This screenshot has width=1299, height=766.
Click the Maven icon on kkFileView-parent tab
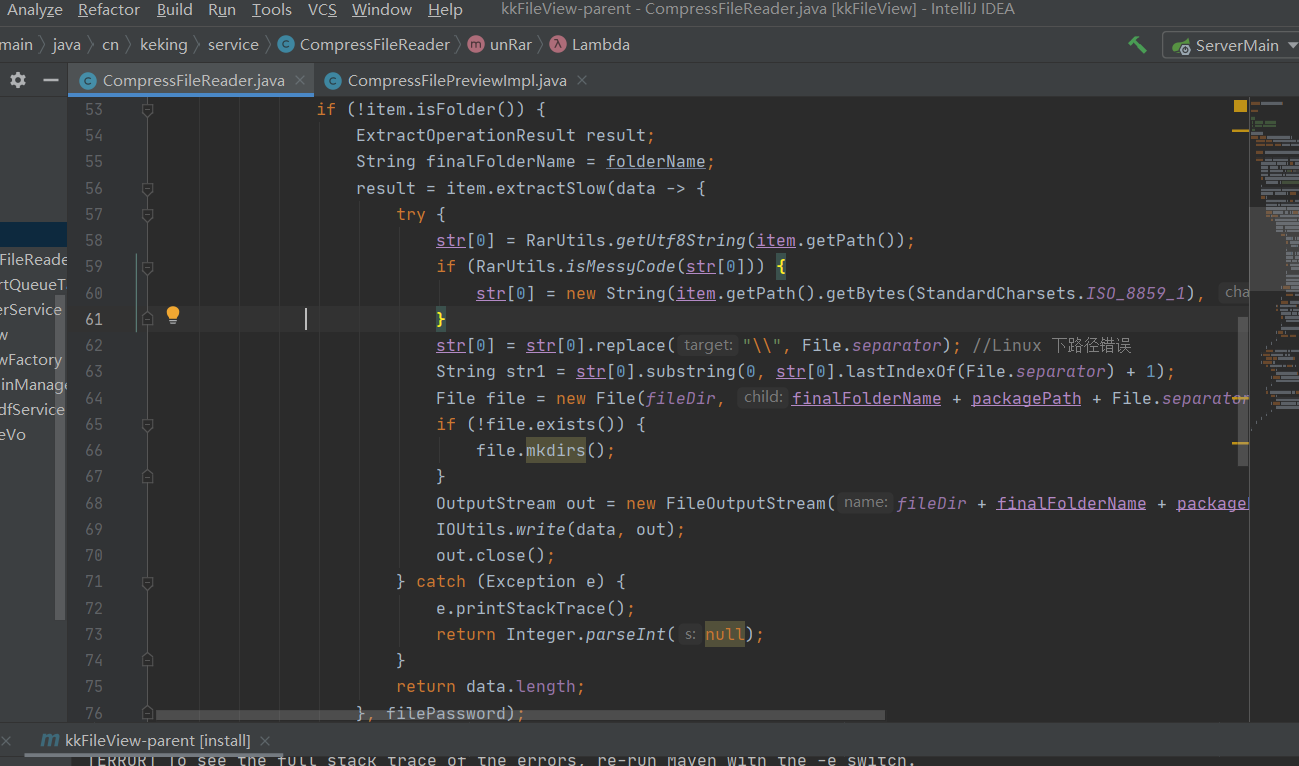[48, 740]
